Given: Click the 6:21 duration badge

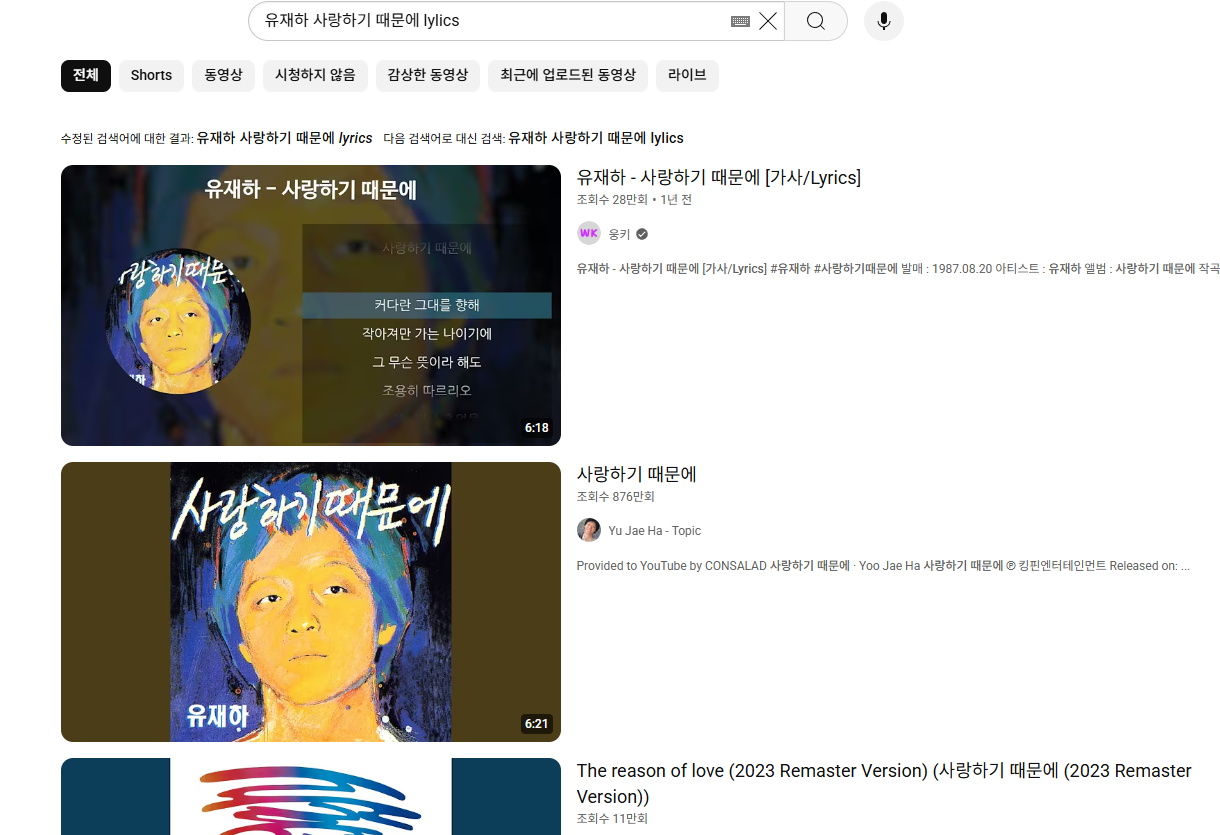Looking at the screenshot, I should pyautogui.click(x=537, y=724).
